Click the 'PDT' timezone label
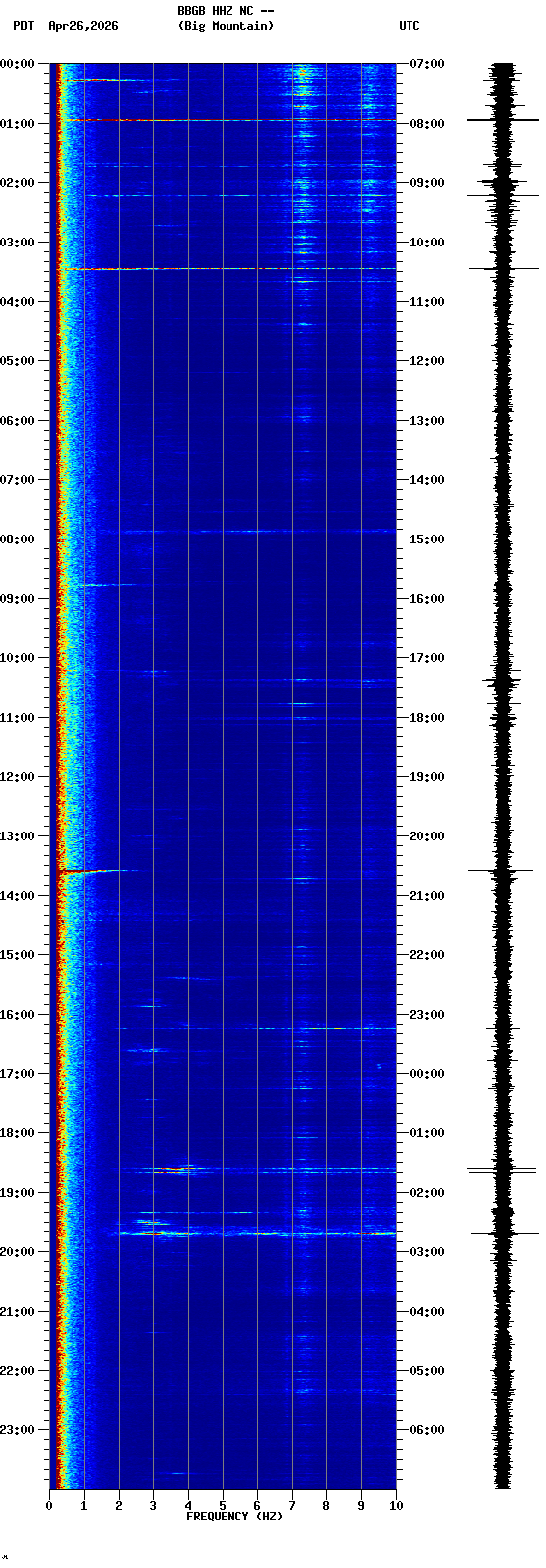Screen dimensions: 546x1568 (x=24, y=26)
